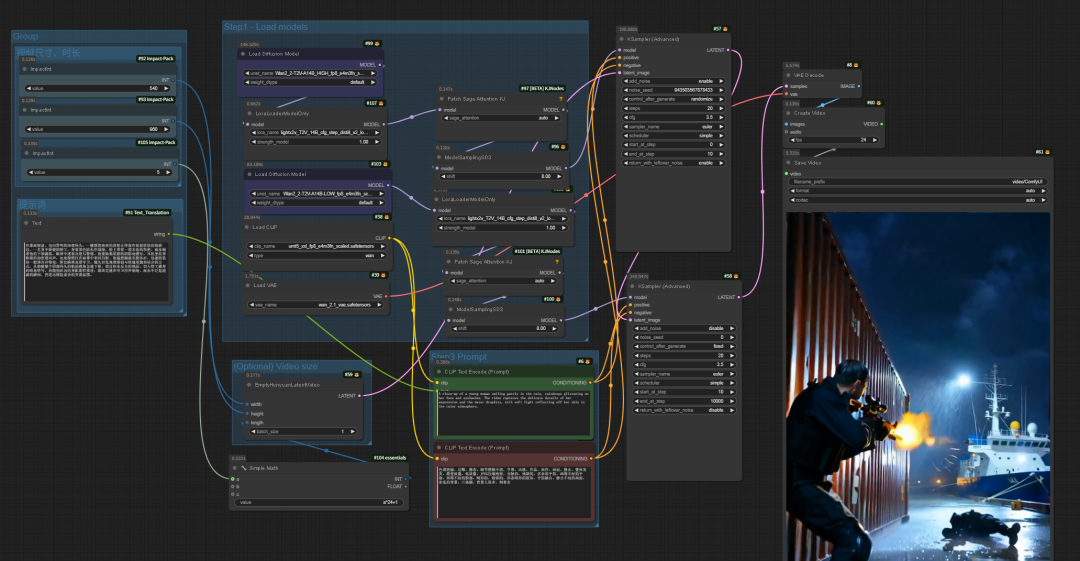Screen dimensions: 1080x561
Task: Collapse the VAE Decode node
Action: (x=789, y=75)
